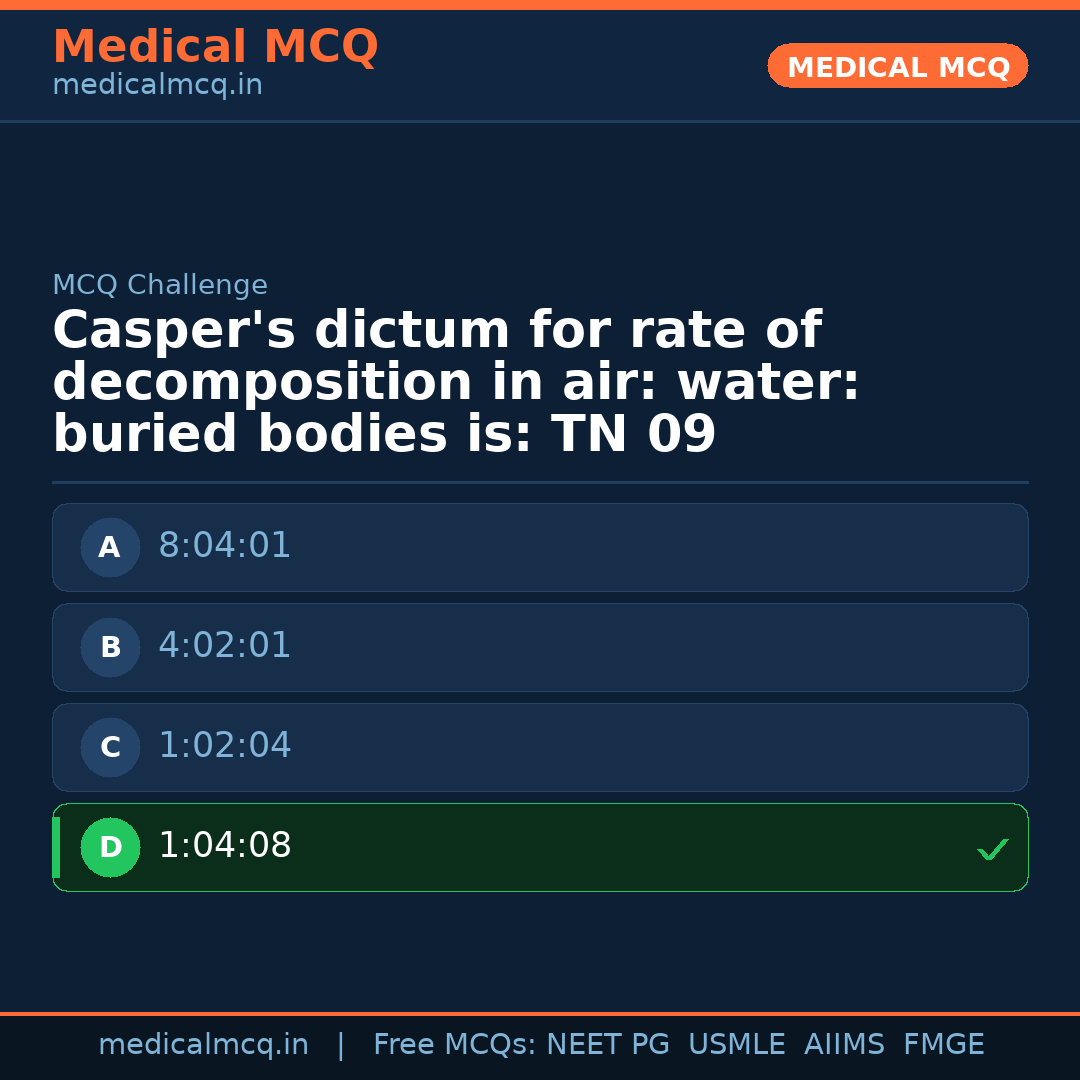Click the Medical MCQ header title
The image size is (1080, 1080).
click(215, 47)
